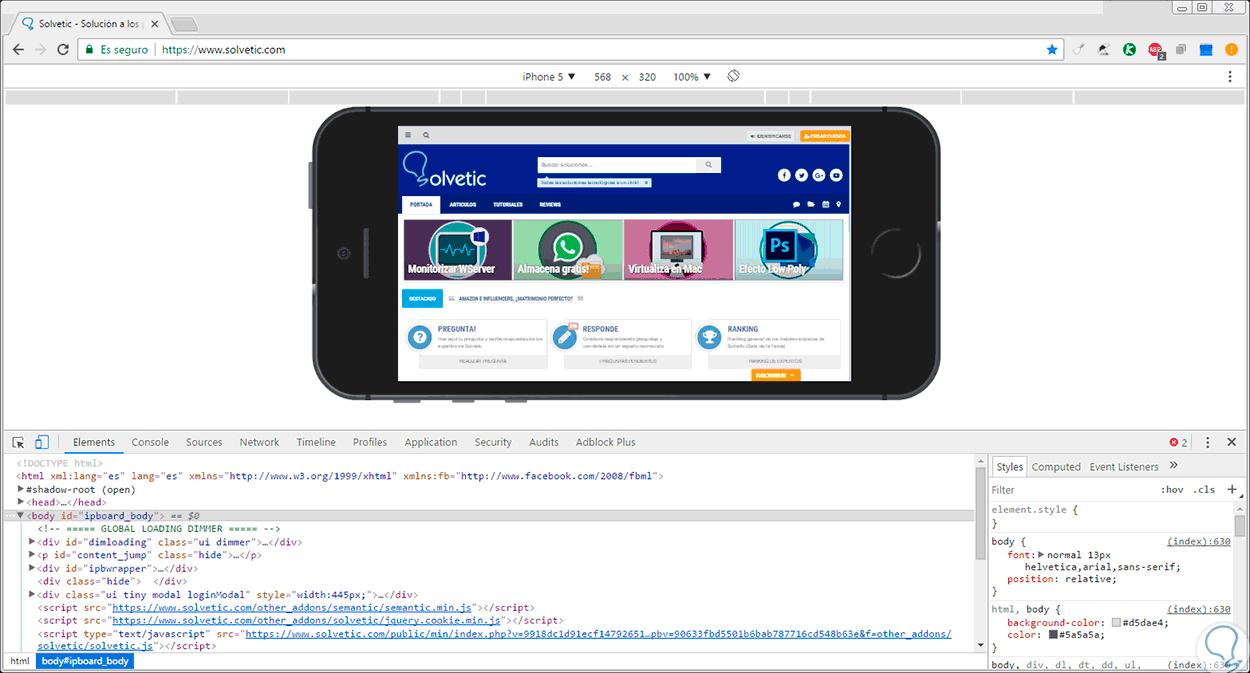Open the Network tab

click(259, 442)
